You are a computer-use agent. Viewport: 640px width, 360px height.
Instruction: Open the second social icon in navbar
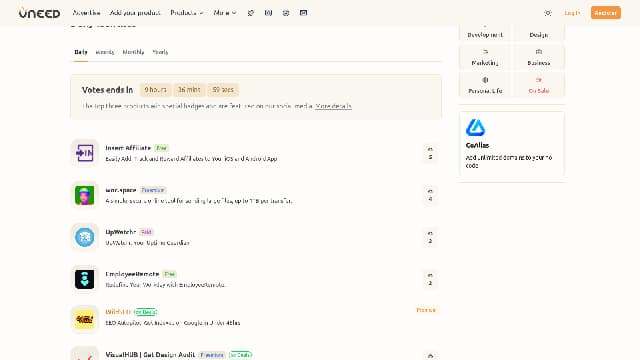(x=268, y=13)
